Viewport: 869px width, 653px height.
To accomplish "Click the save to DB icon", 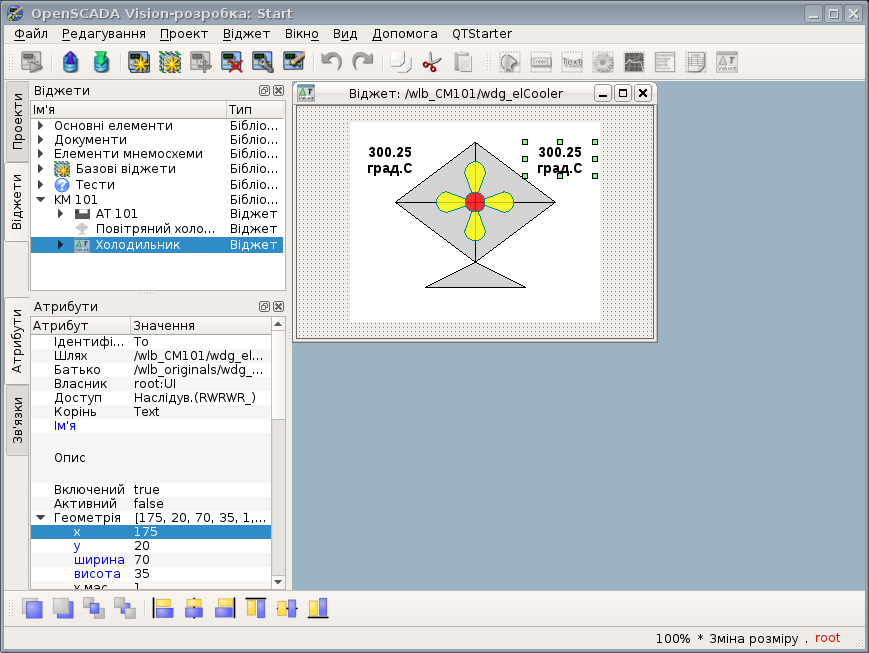I will pyautogui.click(x=101, y=62).
